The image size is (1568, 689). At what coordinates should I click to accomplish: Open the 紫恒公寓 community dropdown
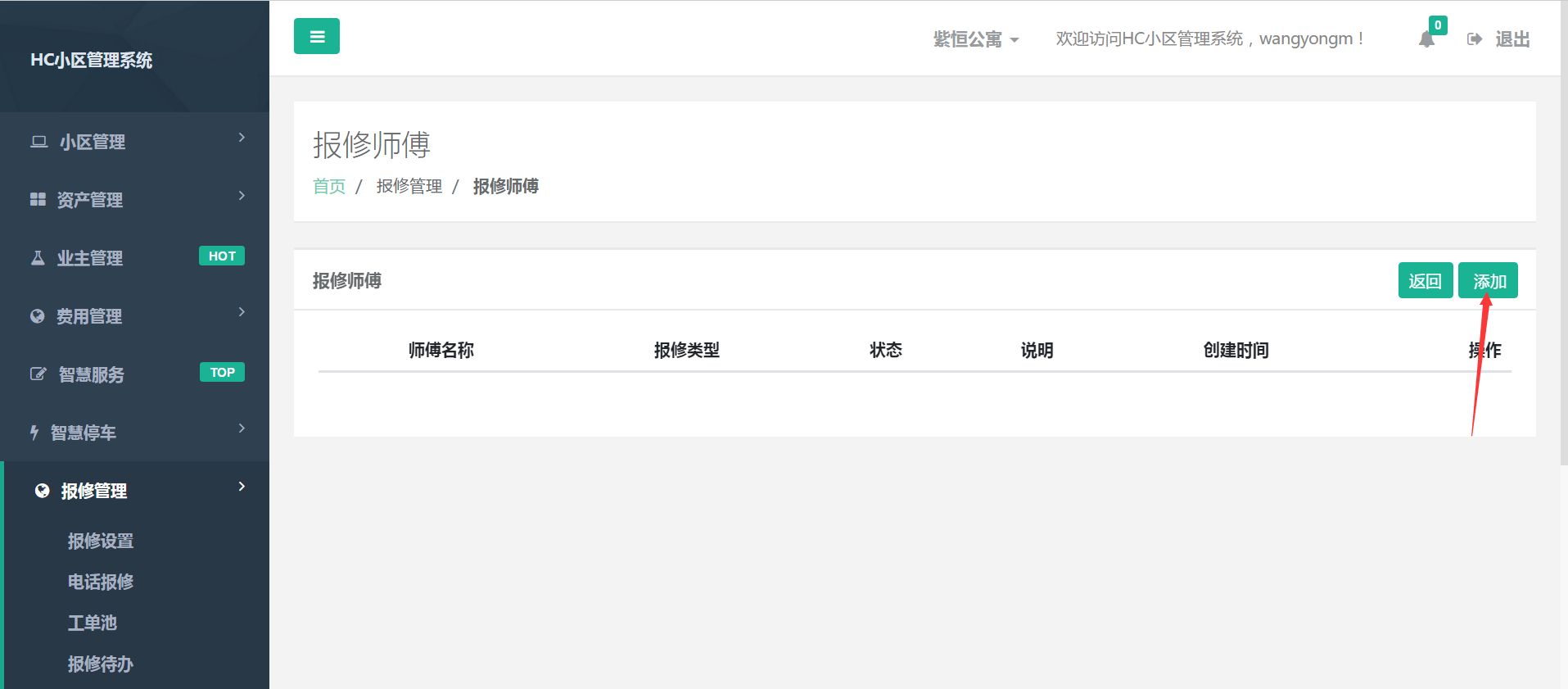pos(975,39)
